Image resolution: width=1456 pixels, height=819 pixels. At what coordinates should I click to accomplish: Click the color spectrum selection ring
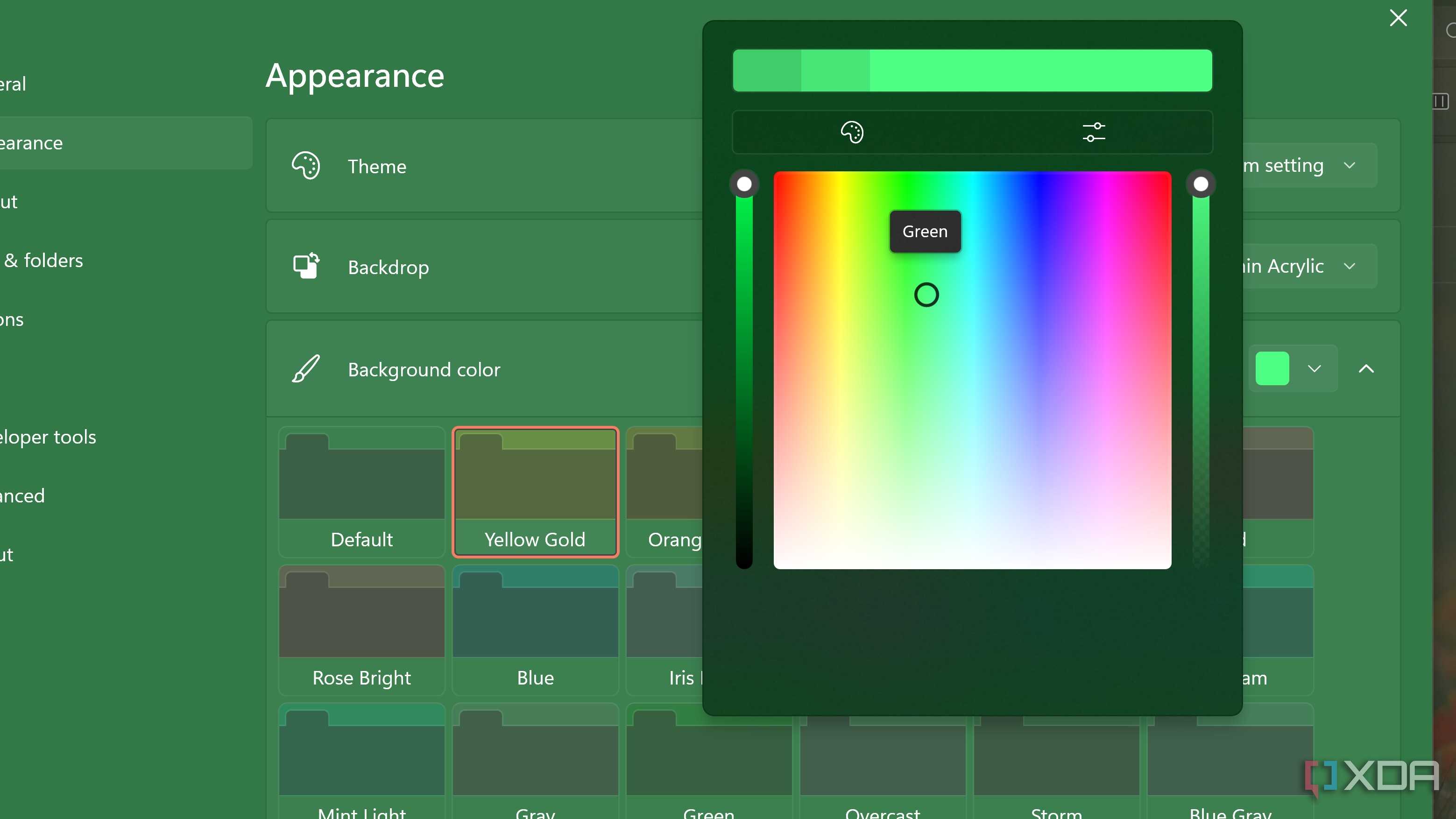coord(926,295)
